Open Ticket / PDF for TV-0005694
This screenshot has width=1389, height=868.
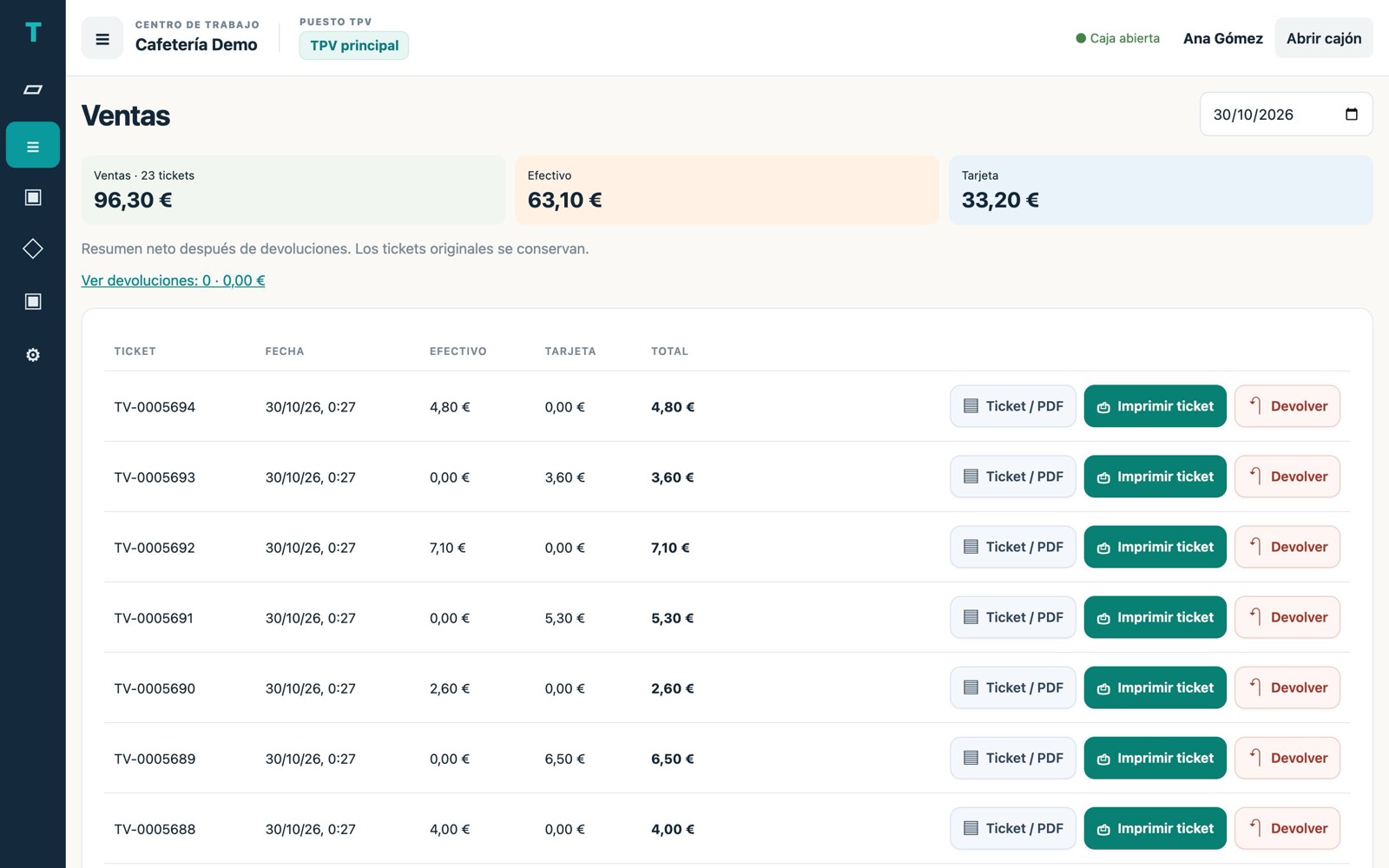coord(1013,406)
